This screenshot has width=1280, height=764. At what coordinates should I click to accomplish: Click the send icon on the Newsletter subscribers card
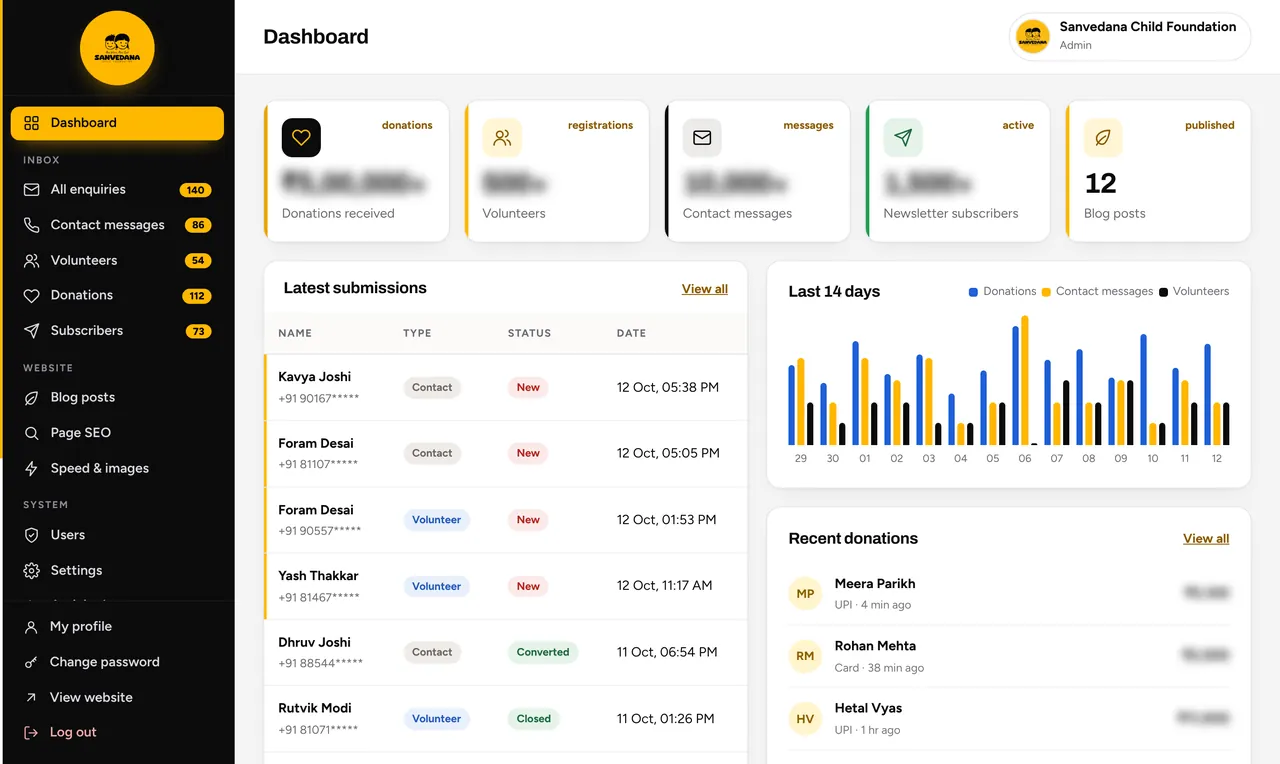click(x=903, y=138)
